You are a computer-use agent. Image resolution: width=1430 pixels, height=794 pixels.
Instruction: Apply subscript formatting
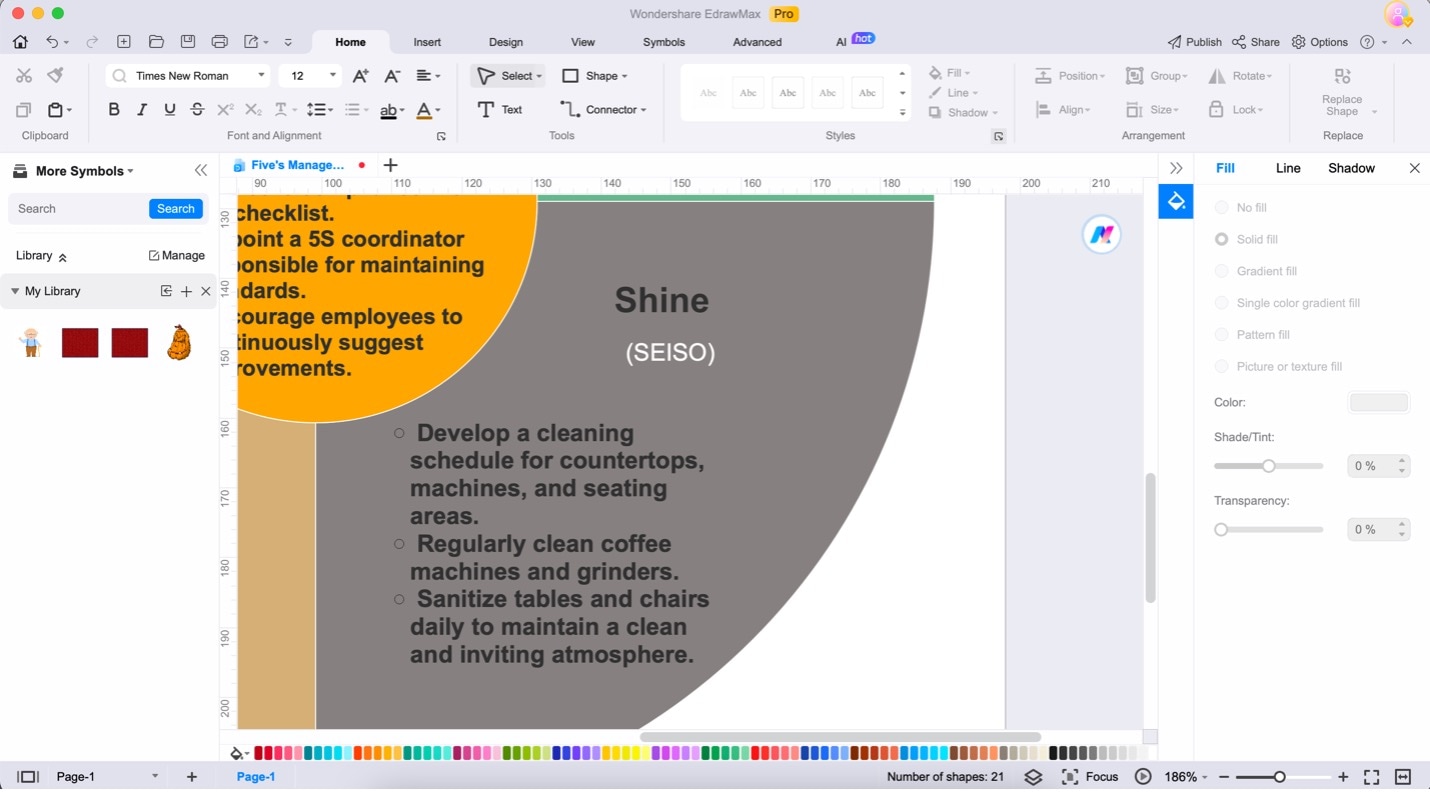[x=253, y=110]
